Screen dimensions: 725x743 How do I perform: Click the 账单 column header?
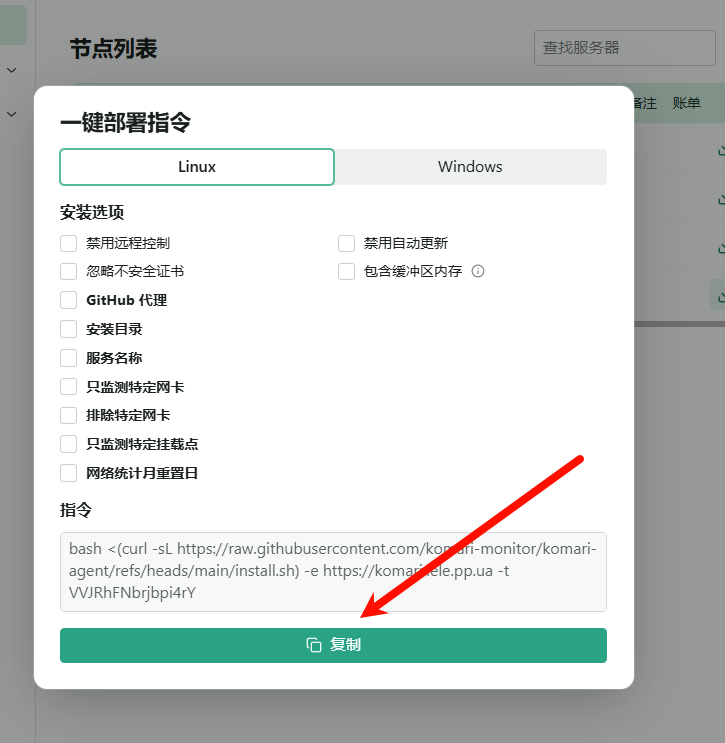(686, 103)
